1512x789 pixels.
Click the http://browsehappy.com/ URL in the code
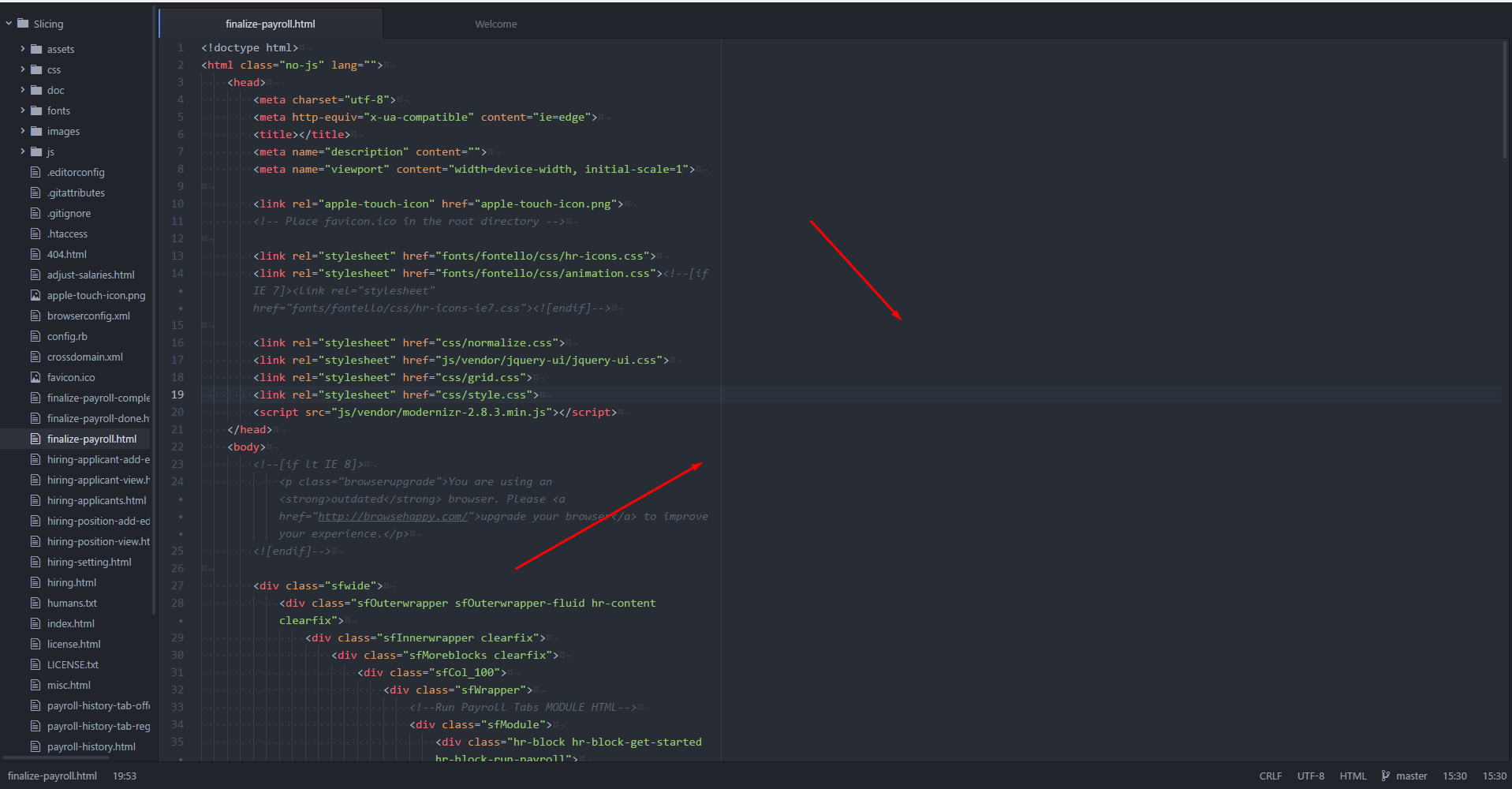click(x=392, y=516)
